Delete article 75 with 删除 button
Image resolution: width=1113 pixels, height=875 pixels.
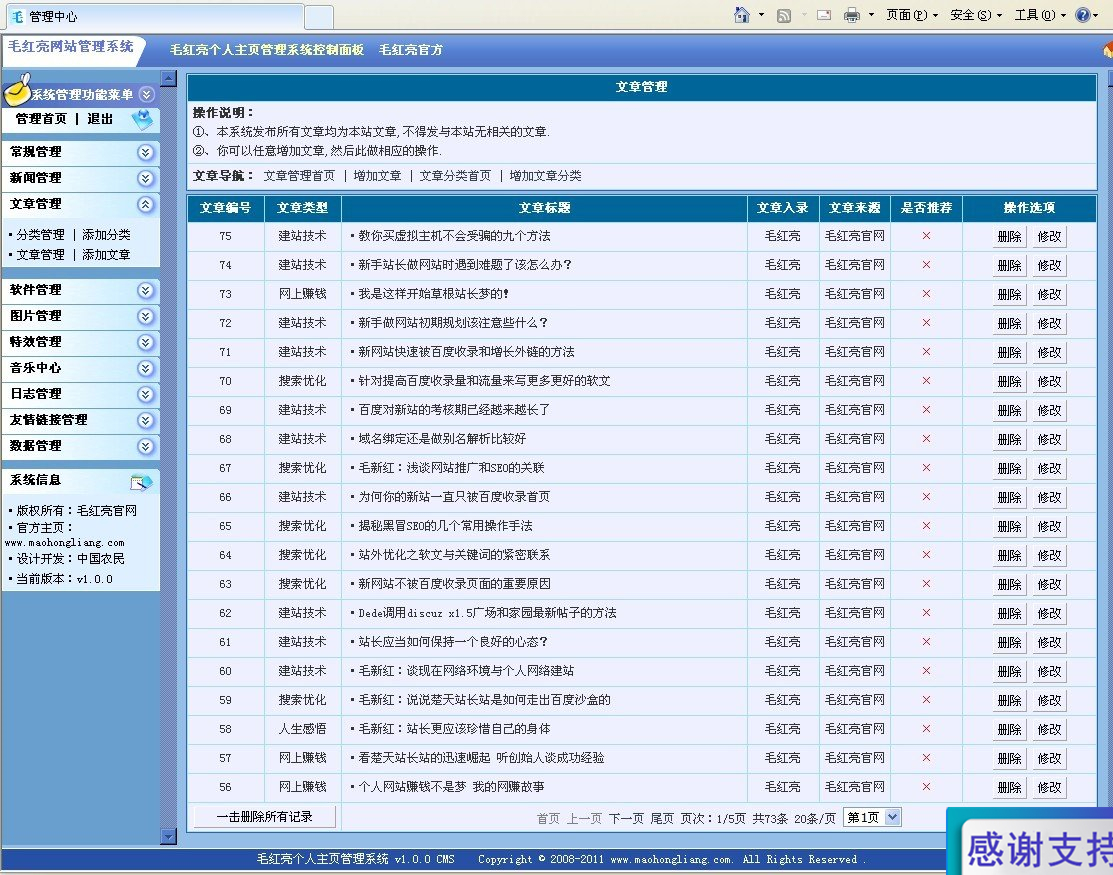[x=1009, y=237]
